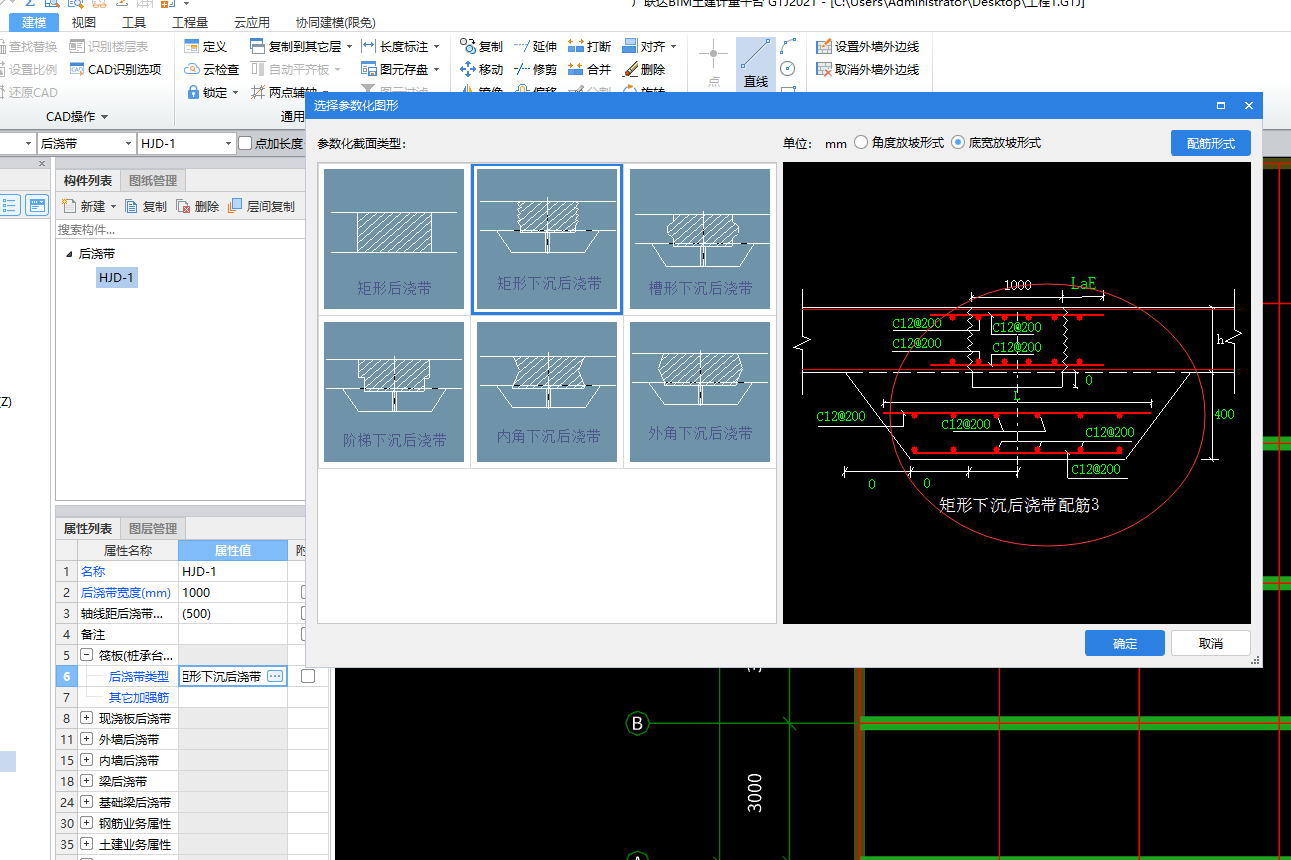Click 复制到其它层 copy-to-other-floor tool

tap(300, 46)
